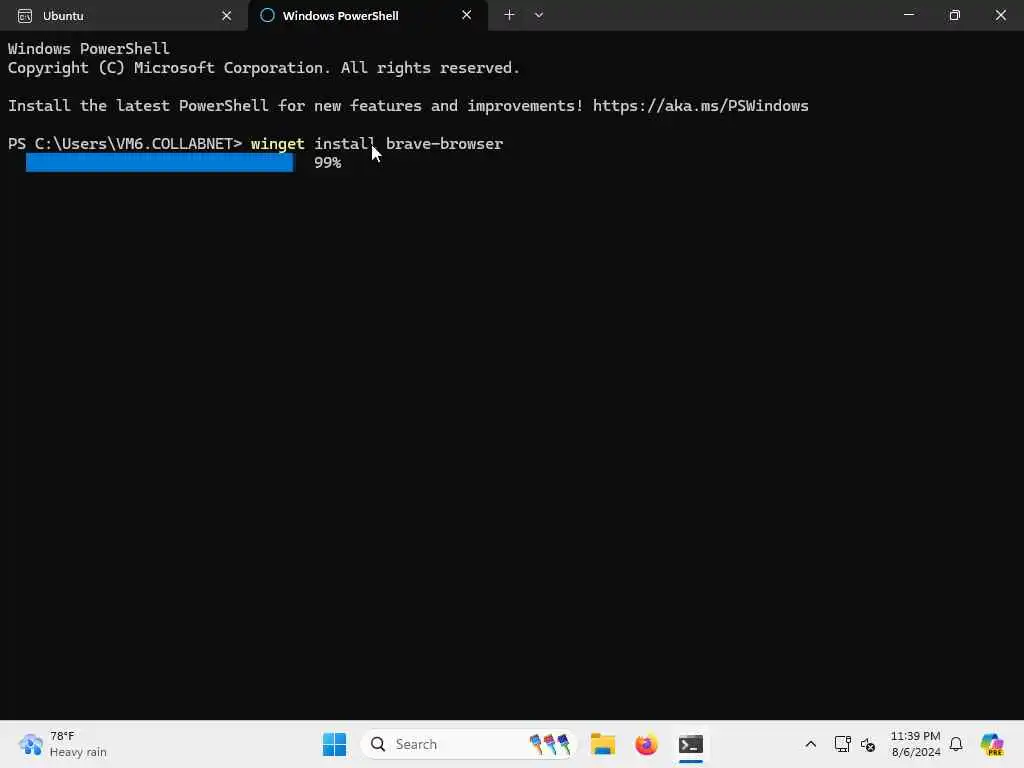
Task: Open the clock showing 11:39 PM
Action: coord(916,744)
